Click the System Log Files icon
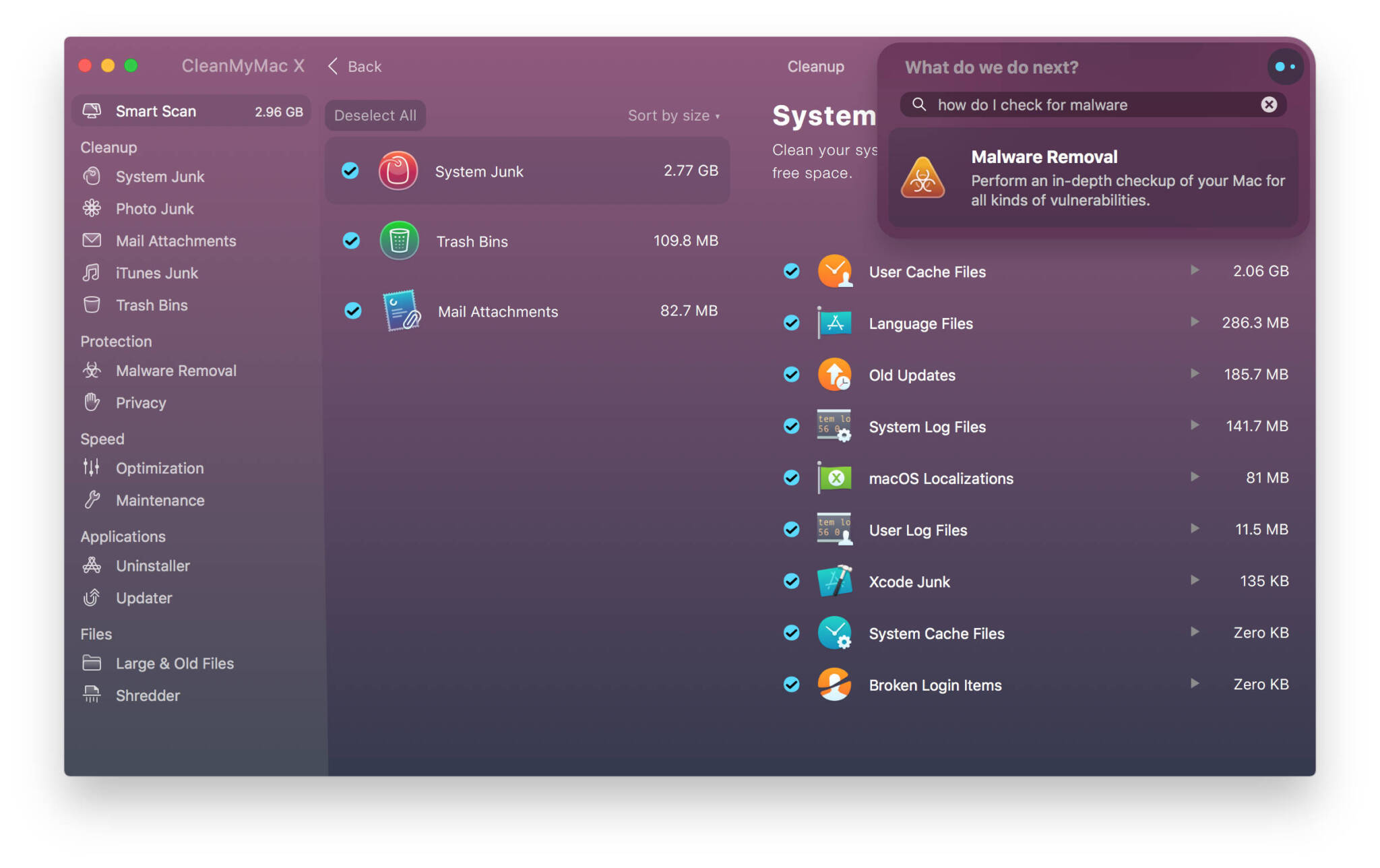Image resolution: width=1380 pixels, height=868 pixels. coord(835,427)
